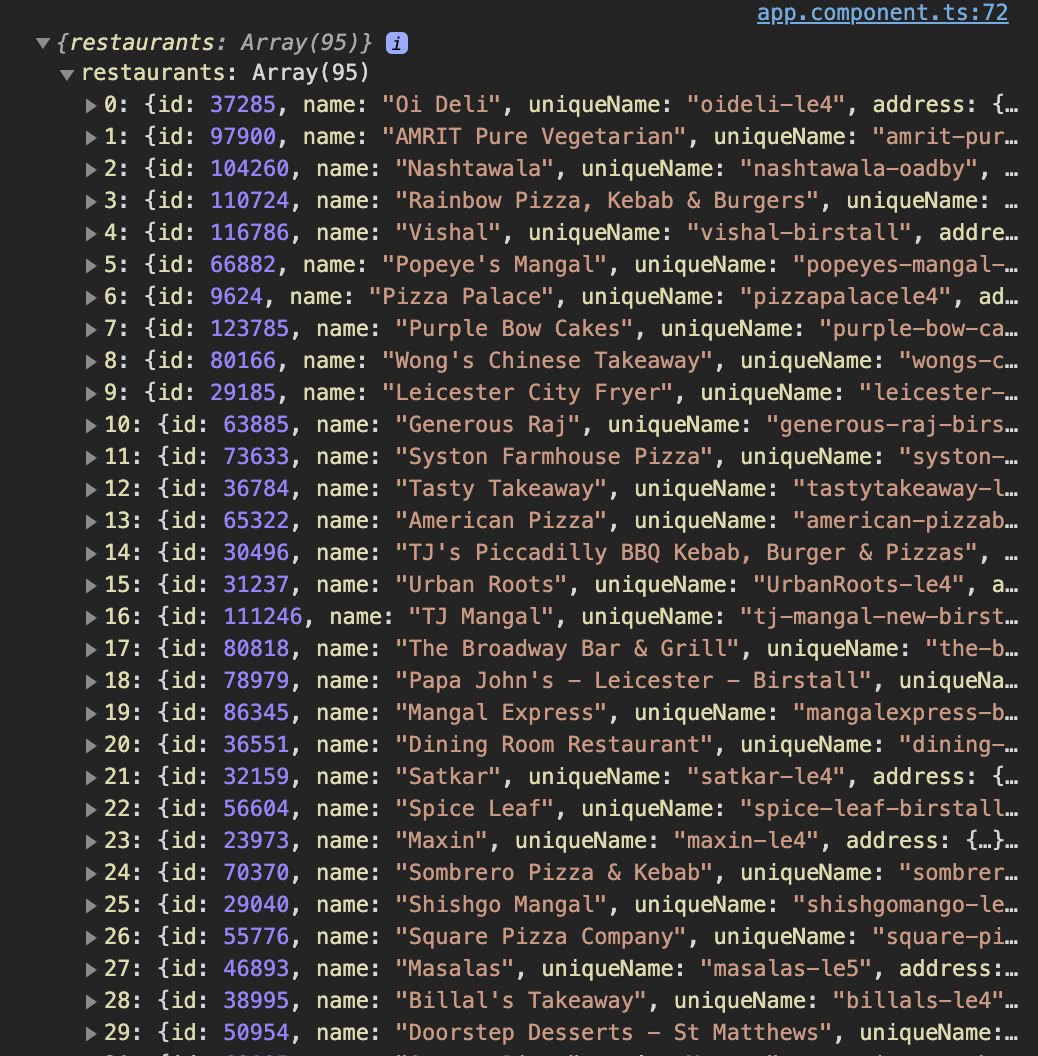Expand item 24 Sombrero Pizza & Kebab
The image size is (1038, 1056).
[91, 873]
